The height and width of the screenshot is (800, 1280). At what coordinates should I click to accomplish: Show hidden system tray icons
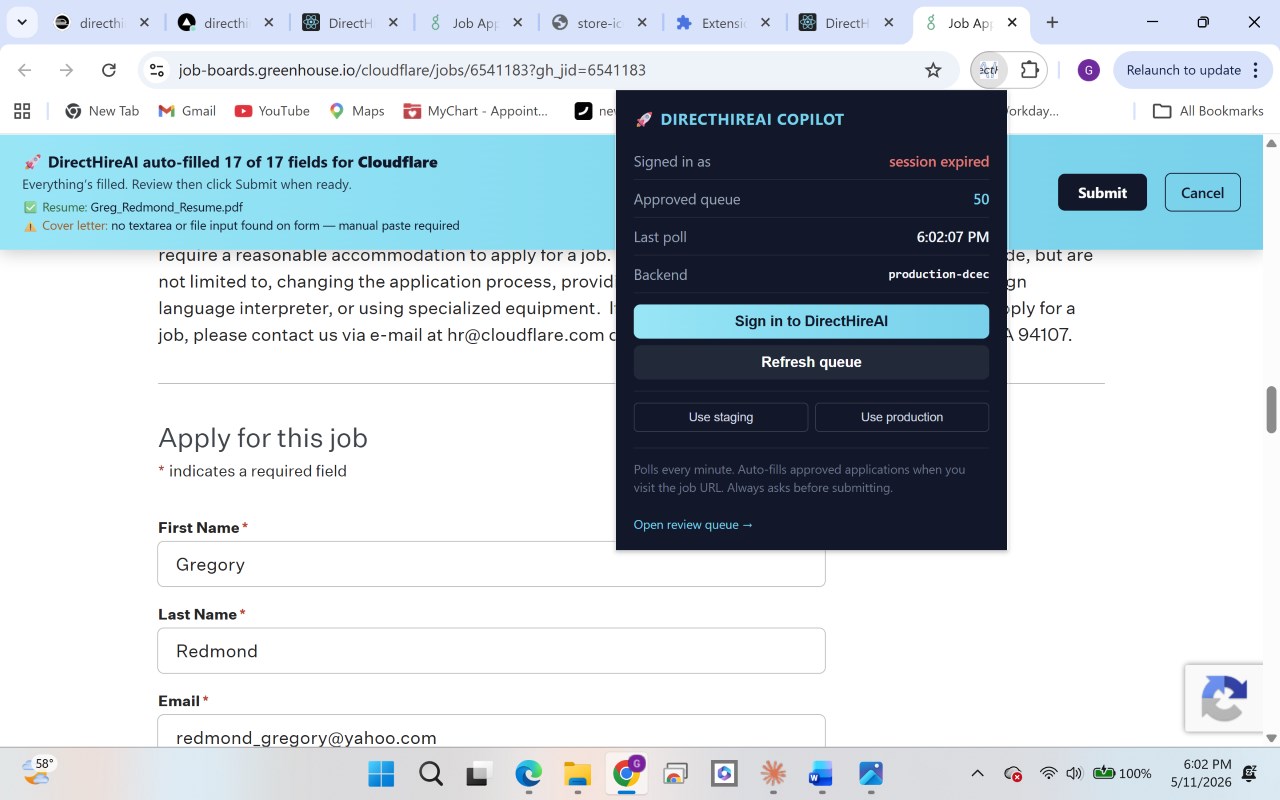coord(978,773)
